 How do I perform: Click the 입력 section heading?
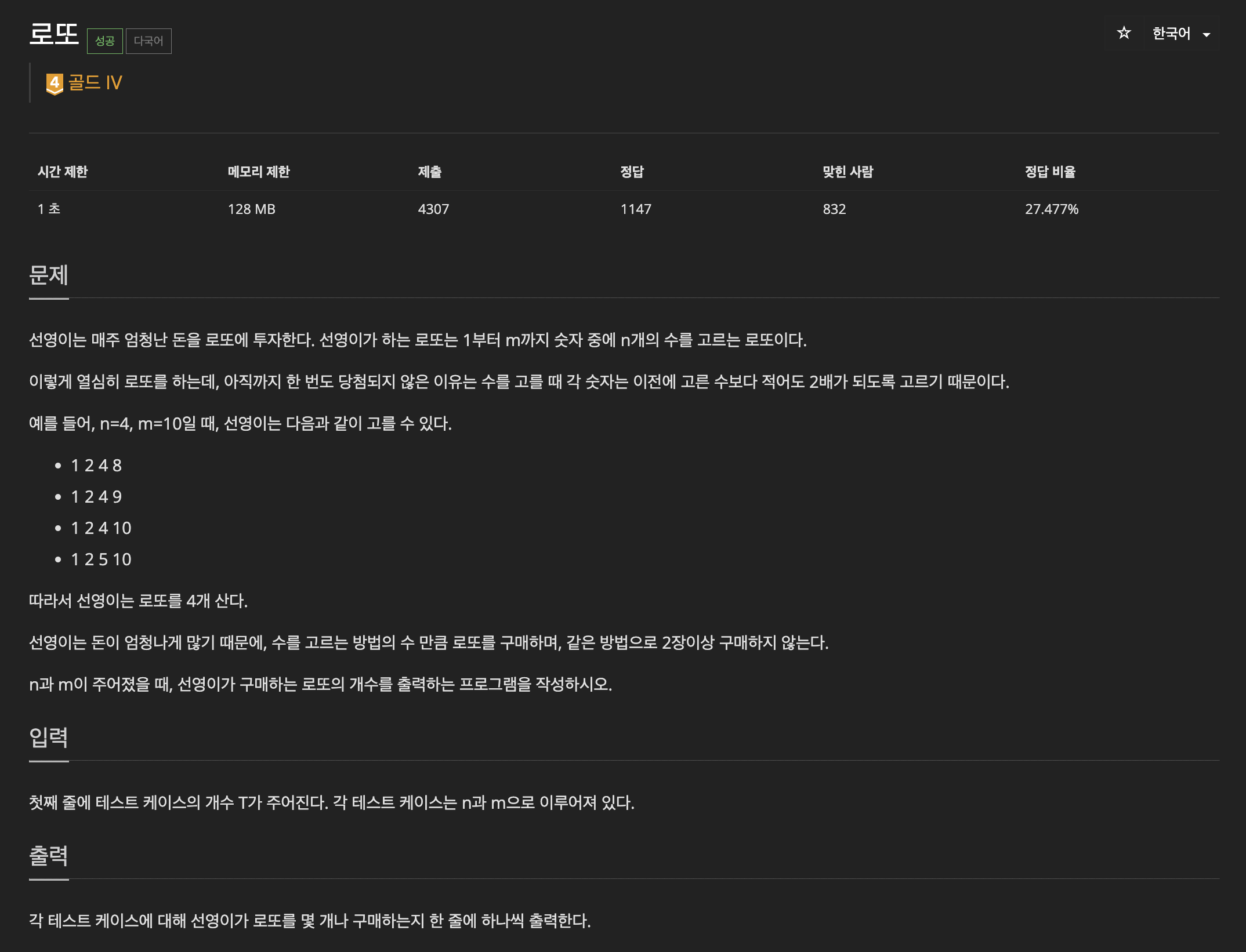click(49, 737)
